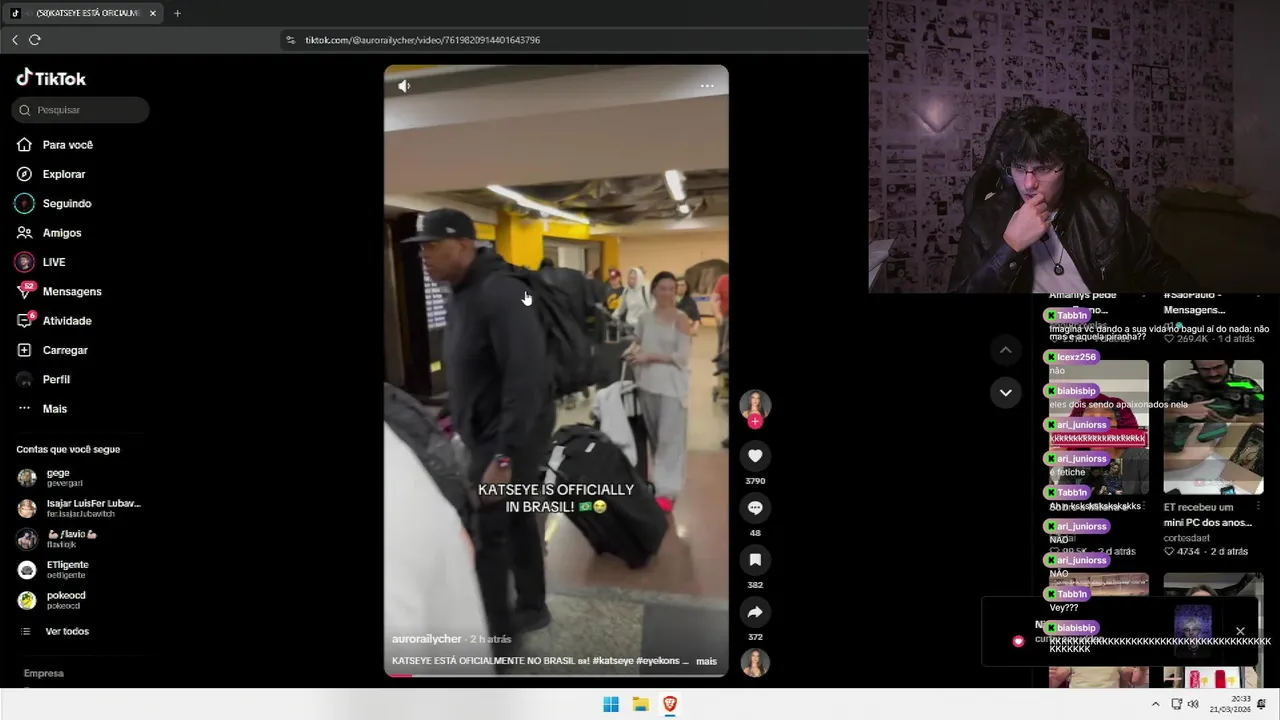Screen dimensions: 1280x720
Task: Click the heart icon in the notification popup
Action: click(1018, 641)
